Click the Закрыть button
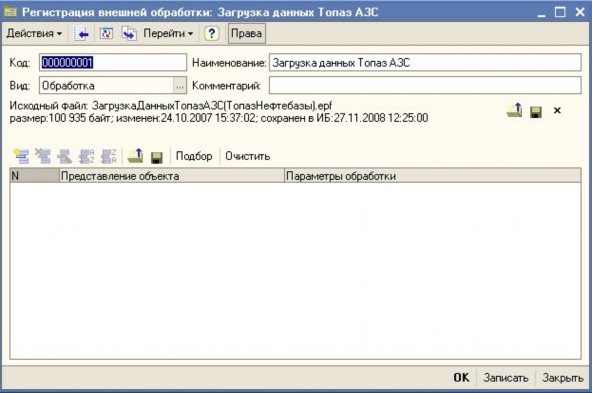Viewport: 592px width, 393px height. click(563, 378)
